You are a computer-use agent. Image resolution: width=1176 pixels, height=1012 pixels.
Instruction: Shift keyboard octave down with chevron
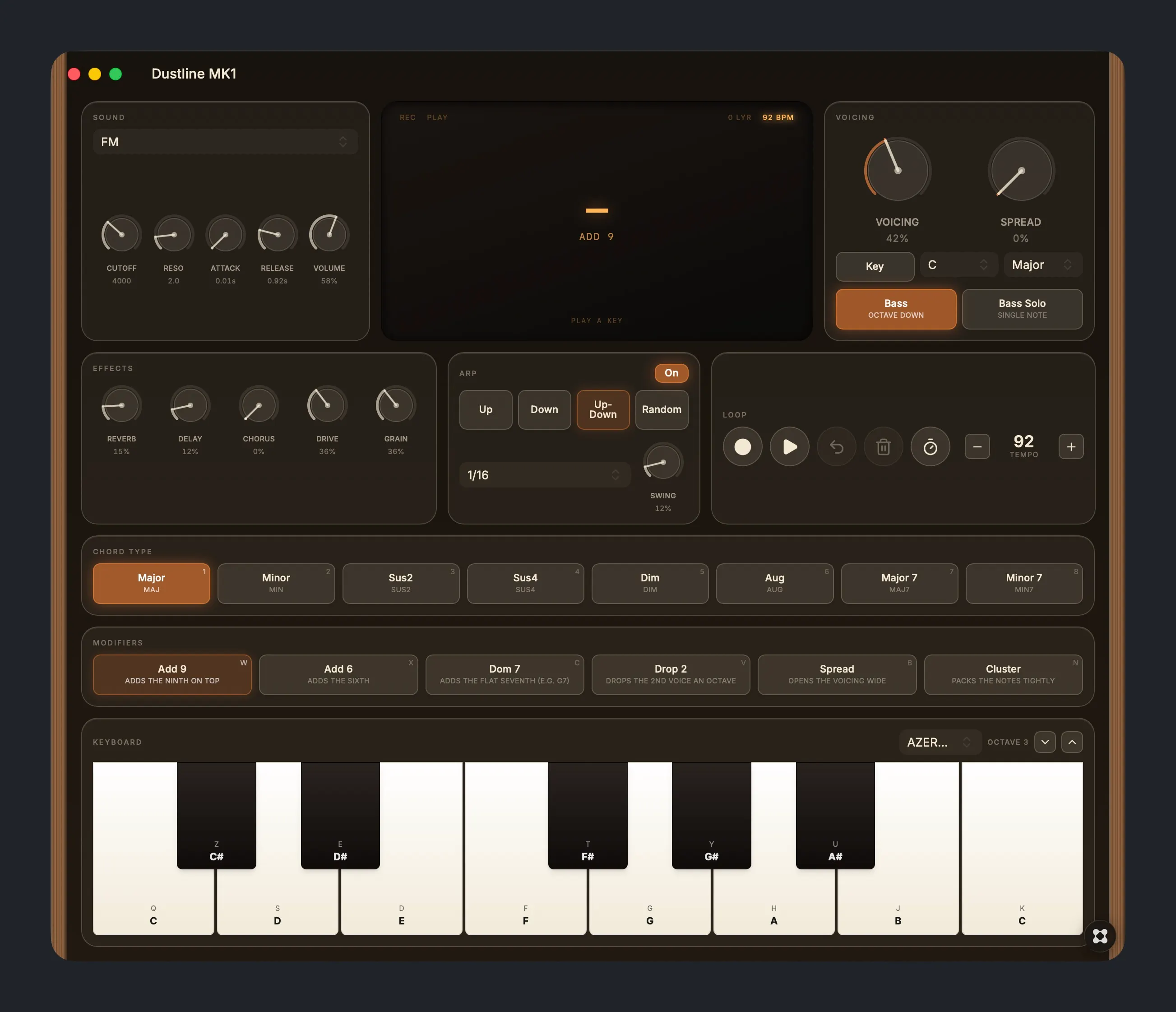(1045, 742)
